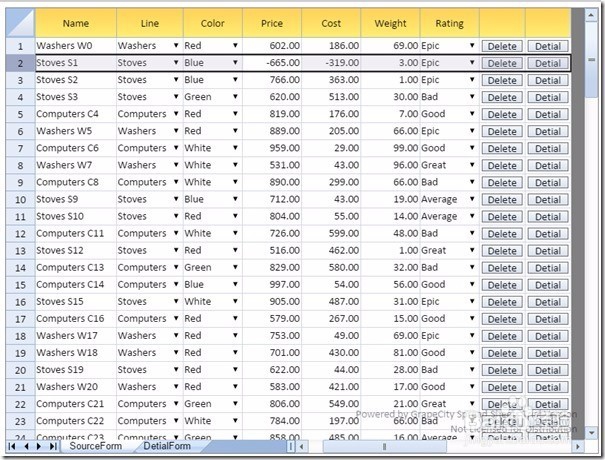The height and width of the screenshot is (460, 605).
Task: Click the Price column header
Action: point(272,23)
